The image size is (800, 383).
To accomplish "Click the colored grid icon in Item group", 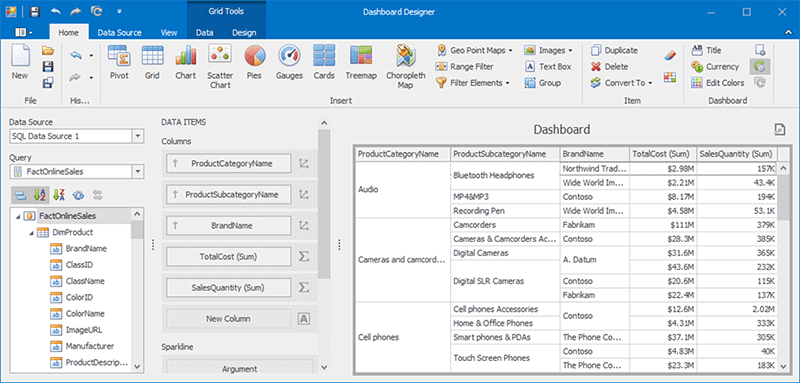I will [670, 77].
